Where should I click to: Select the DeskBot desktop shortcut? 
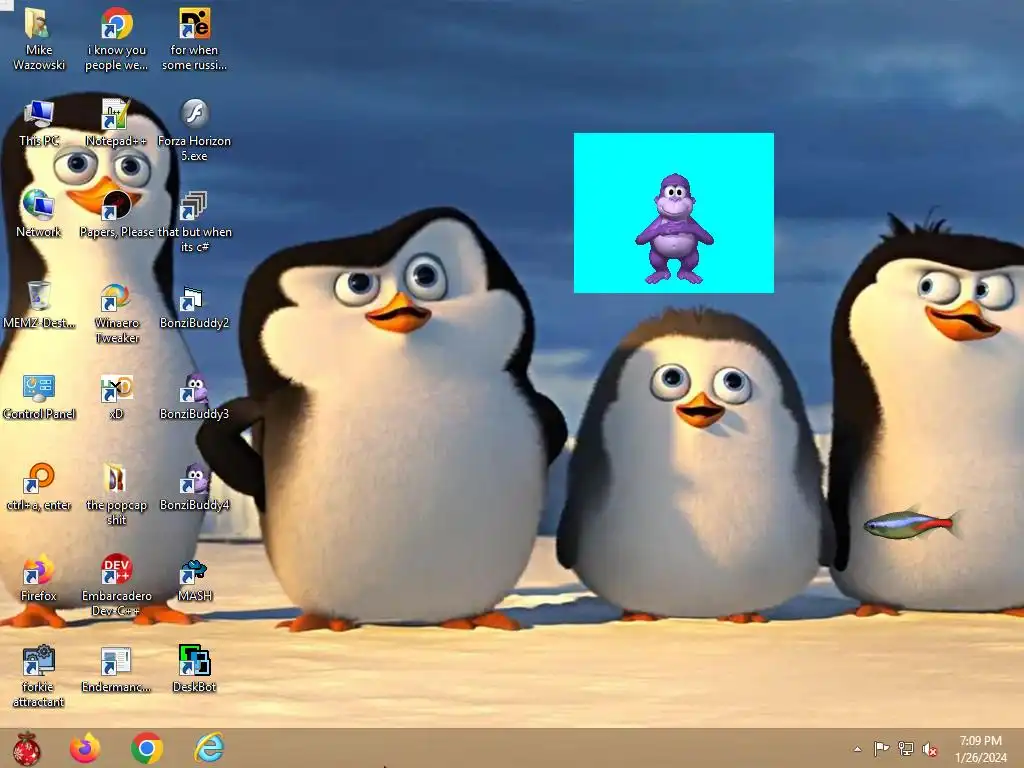[x=194, y=660]
